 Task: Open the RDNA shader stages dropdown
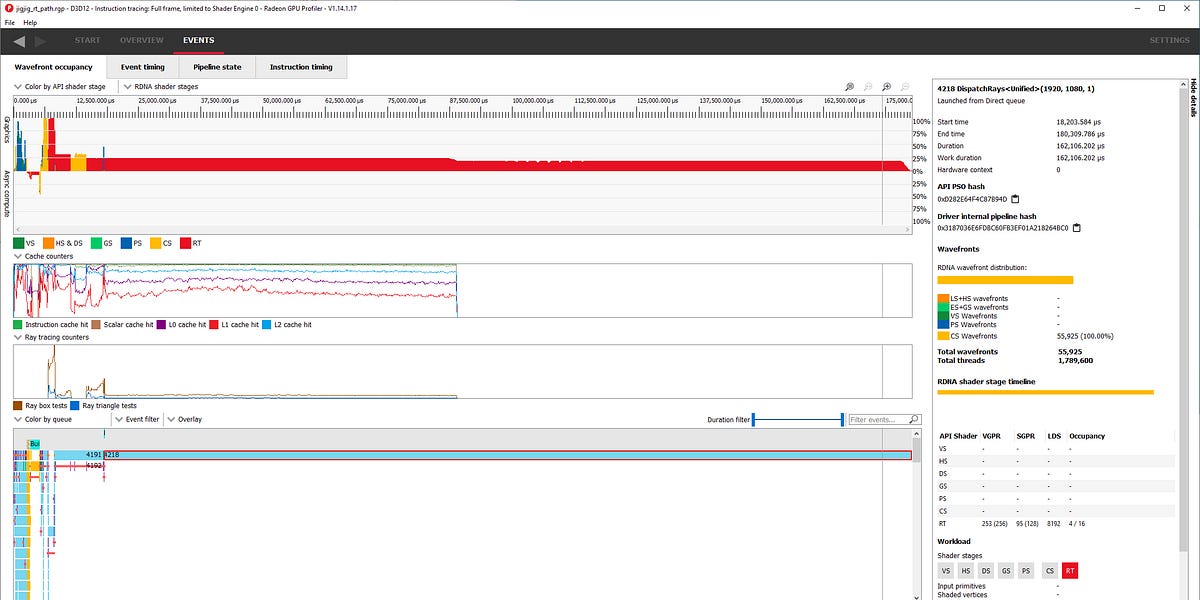click(160, 87)
